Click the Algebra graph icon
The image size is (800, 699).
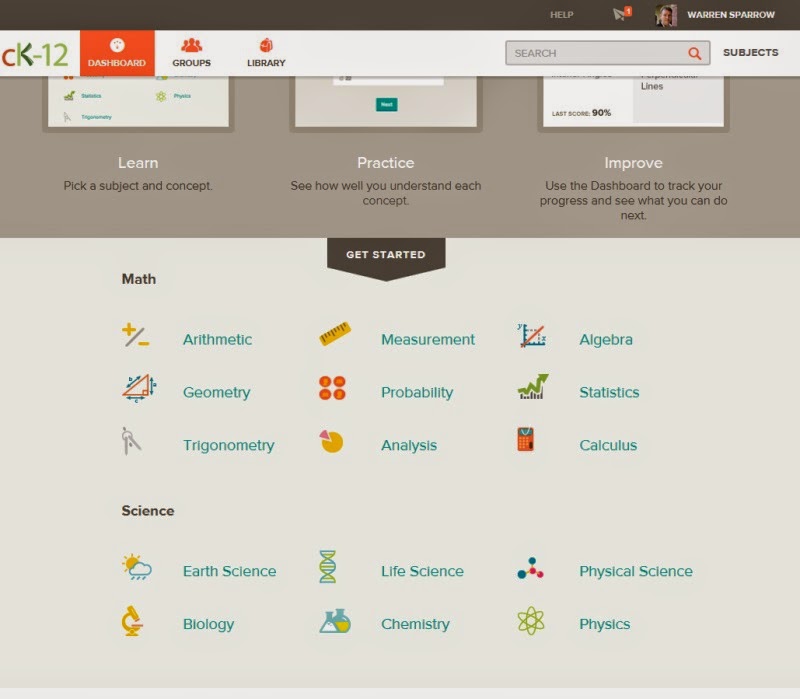pos(532,336)
